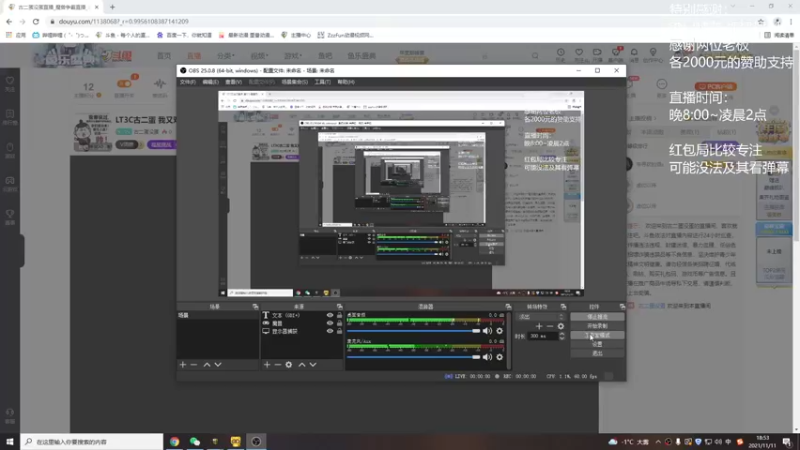The width and height of the screenshot is (800, 450).
Task: Pop out the Scene Transitions dock panel
Action: [x=563, y=307]
